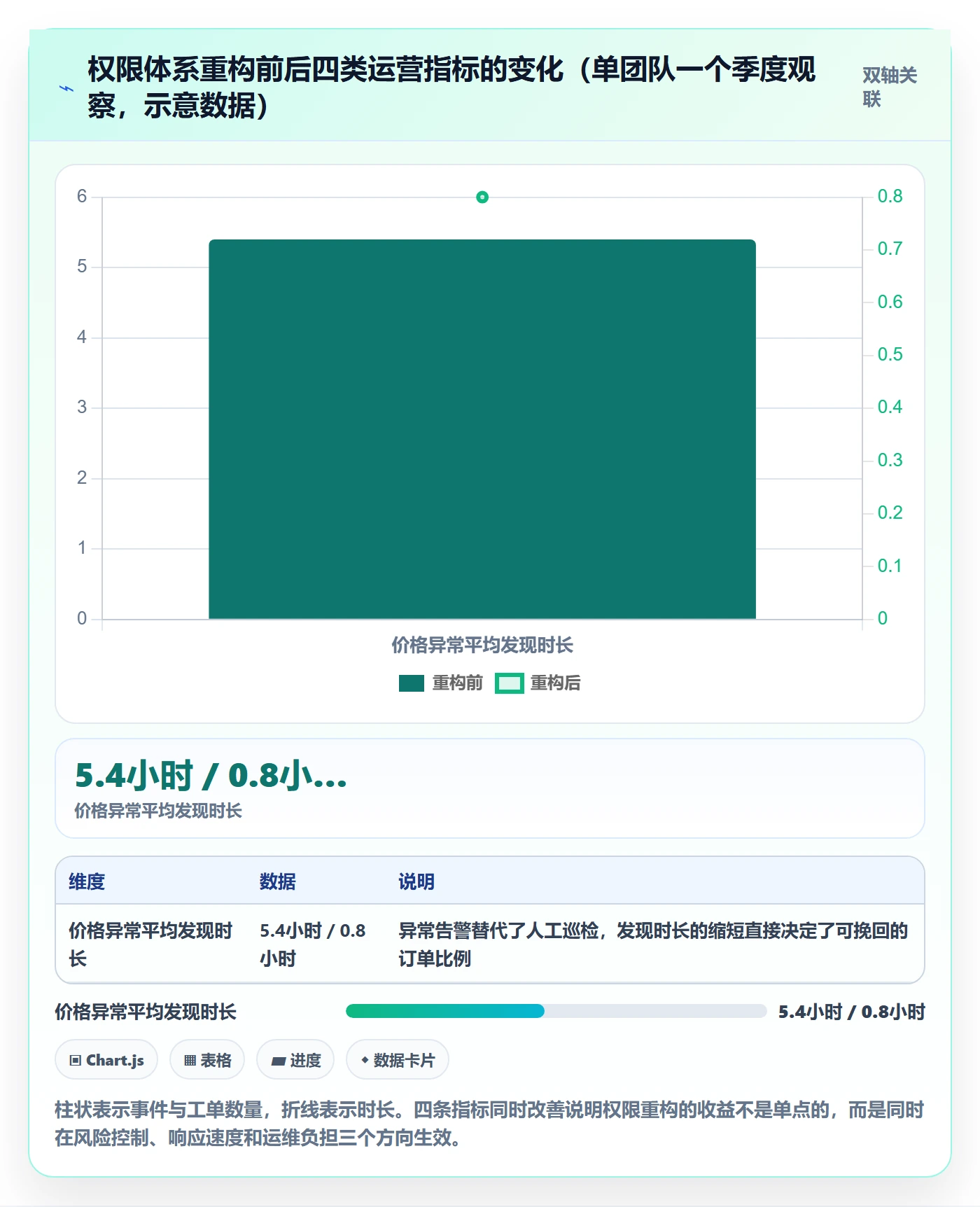
Task: Click the table cell 价格异常平均发现时长
Action: pyautogui.click(x=150, y=944)
